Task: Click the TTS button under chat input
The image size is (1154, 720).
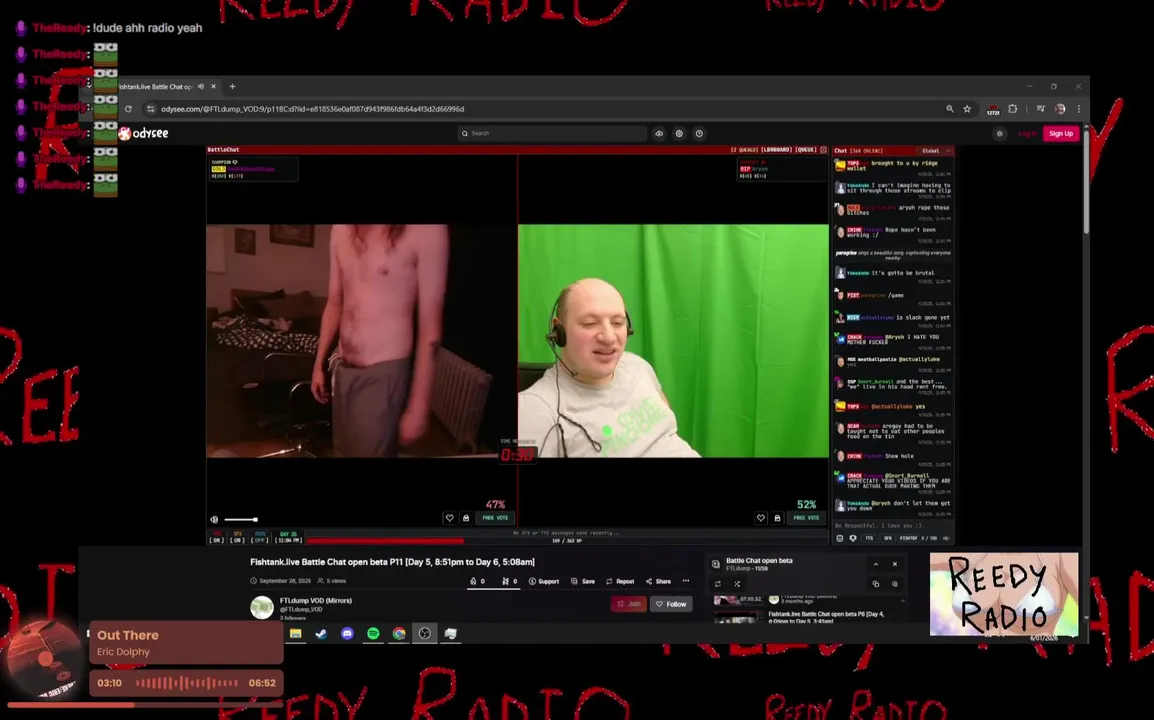Action: click(869, 538)
